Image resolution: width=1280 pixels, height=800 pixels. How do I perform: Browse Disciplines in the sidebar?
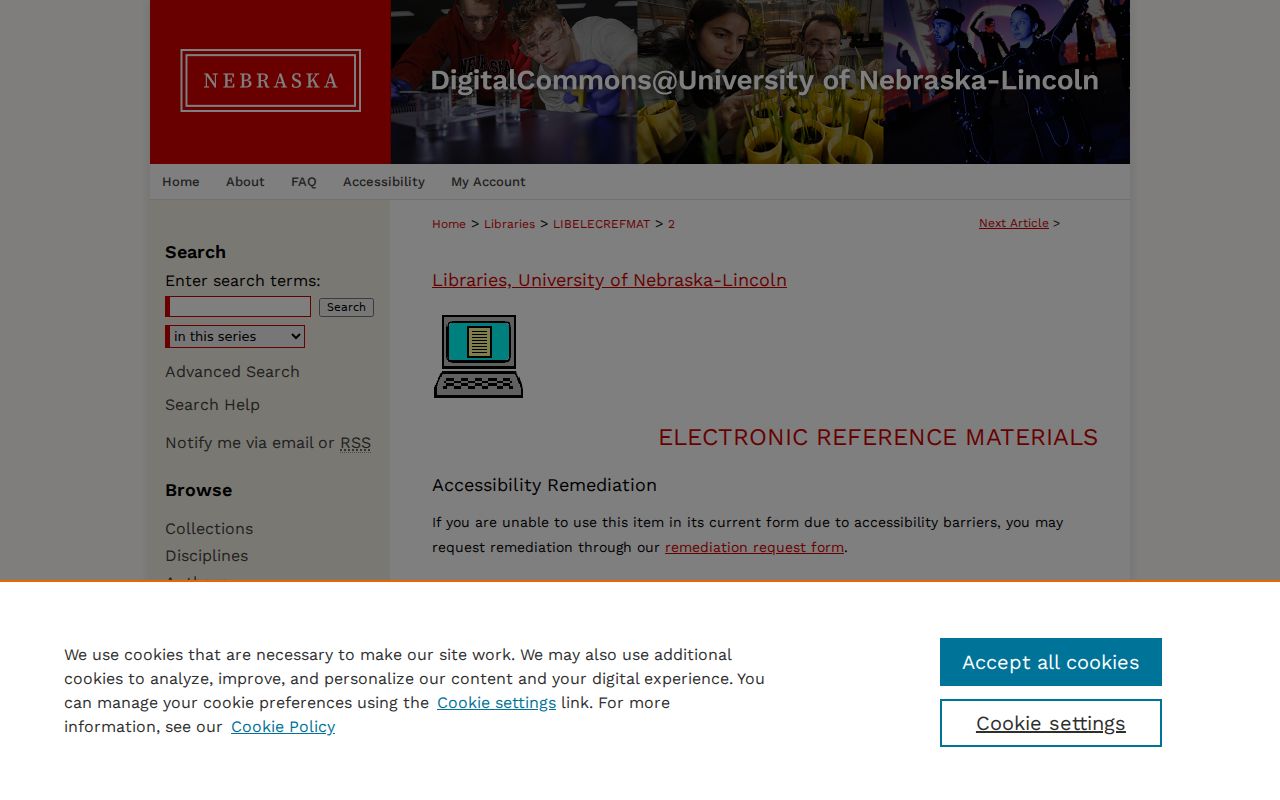(x=206, y=556)
